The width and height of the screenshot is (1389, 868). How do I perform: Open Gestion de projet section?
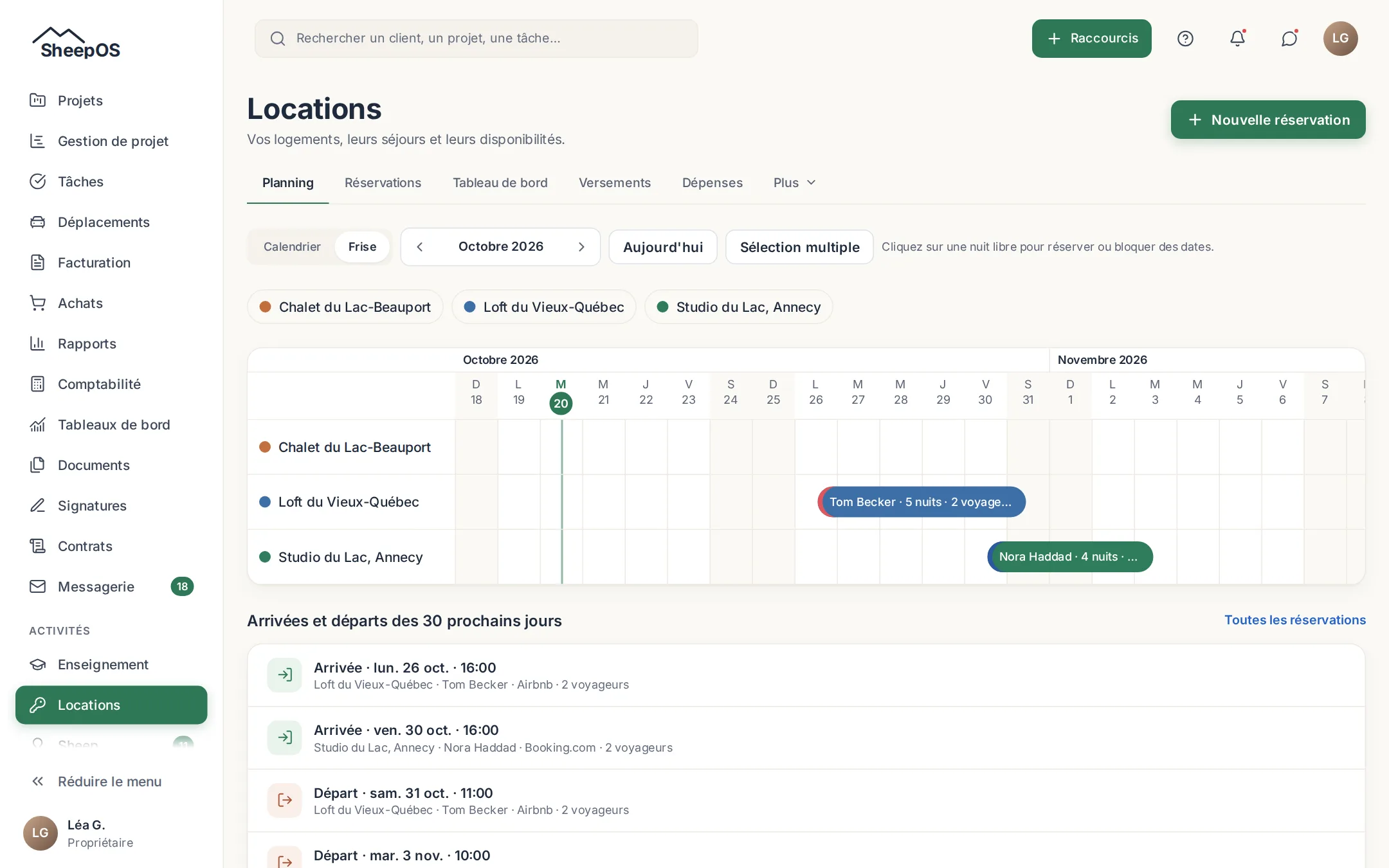[x=111, y=141]
